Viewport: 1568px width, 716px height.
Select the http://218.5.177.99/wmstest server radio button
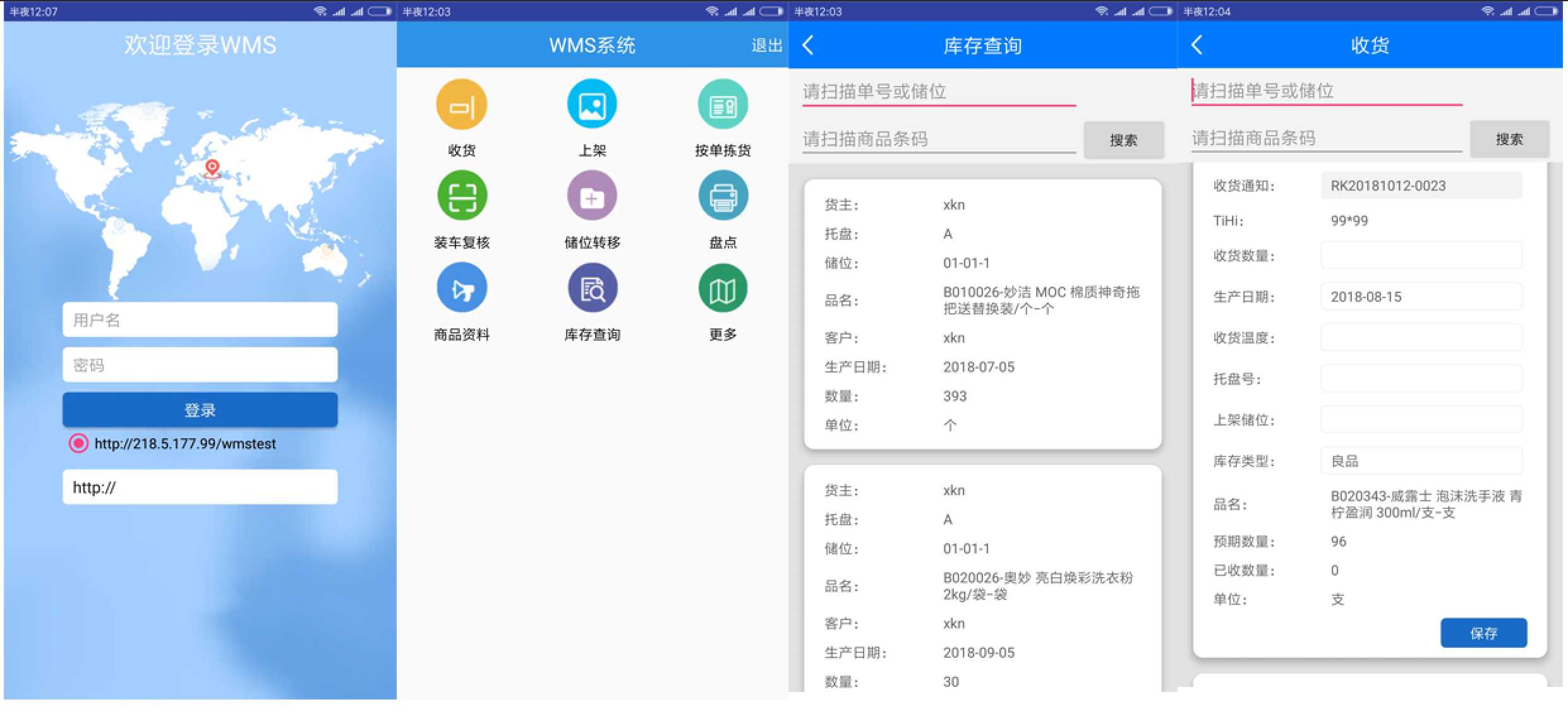click(x=78, y=443)
